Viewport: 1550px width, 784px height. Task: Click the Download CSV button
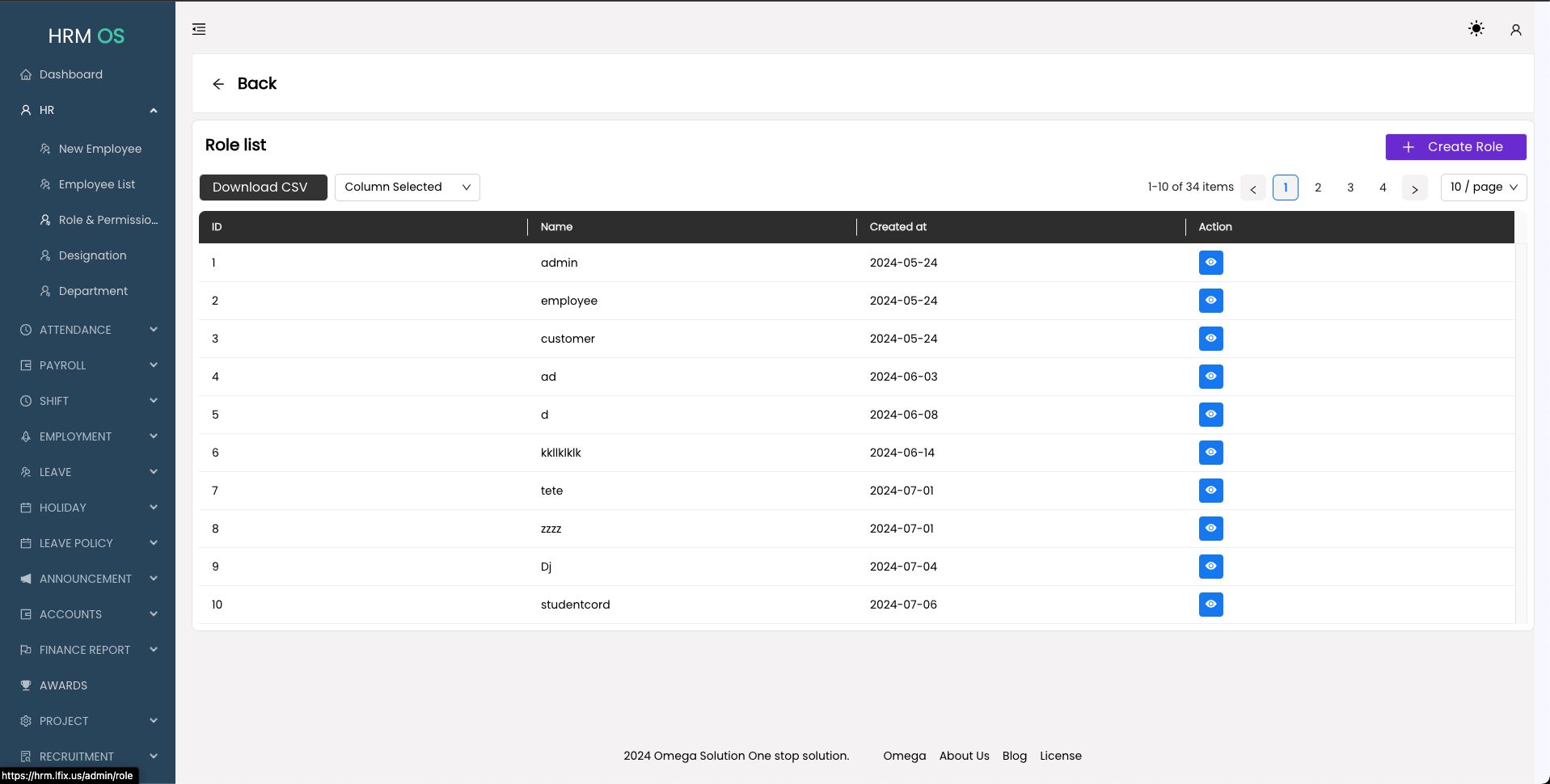click(x=264, y=188)
